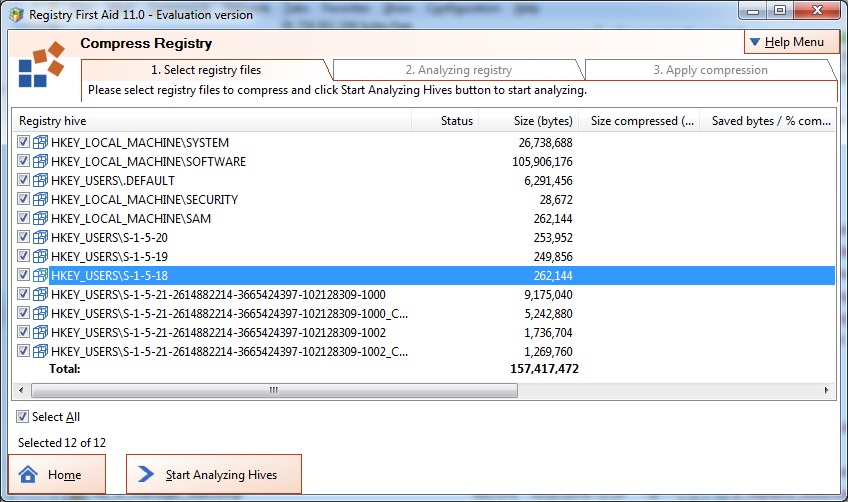Viewport: 848px width, 502px height.
Task: Uncheck the checkbox for row ending 1000_C...
Action: [23, 313]
